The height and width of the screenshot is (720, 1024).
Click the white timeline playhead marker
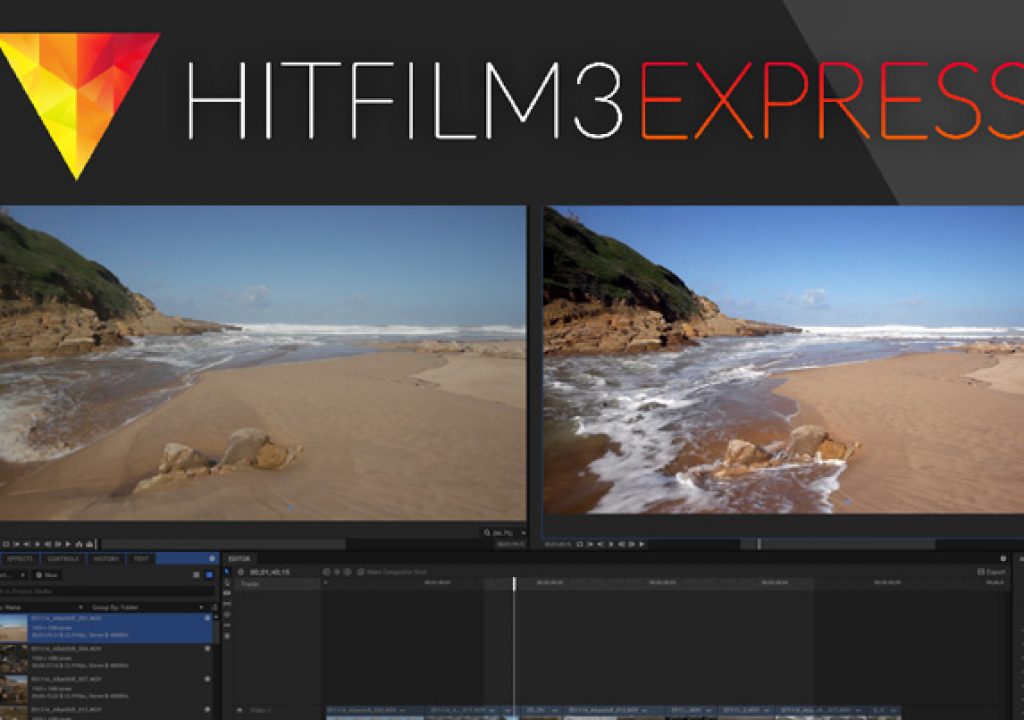coord(514,584)
